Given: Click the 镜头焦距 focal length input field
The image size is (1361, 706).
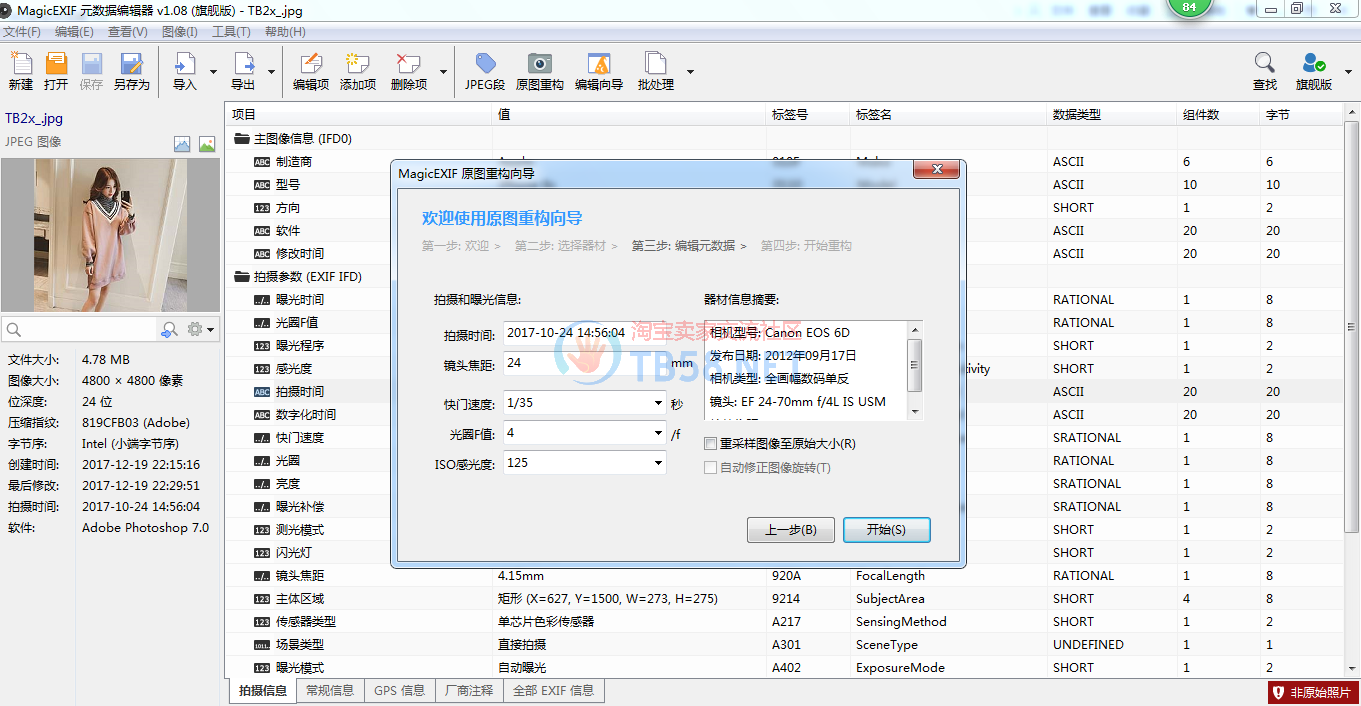Looking at the screenshot, I should coord(585,363).
